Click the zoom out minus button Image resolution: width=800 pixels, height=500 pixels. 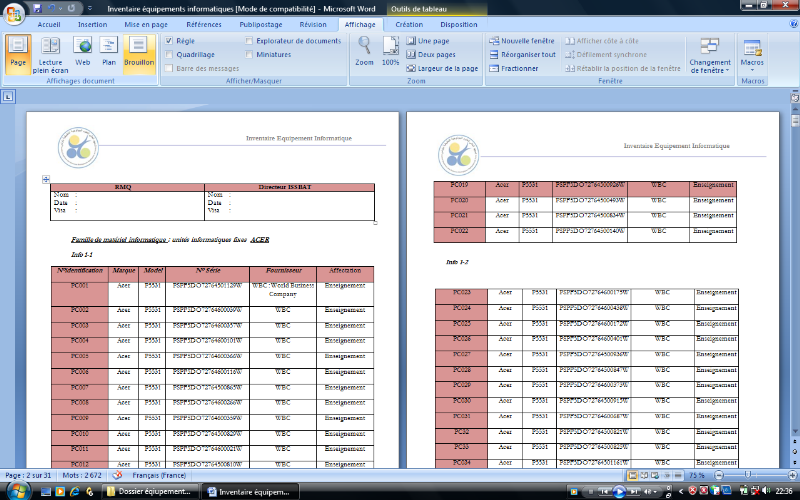(x=718, y=476)
